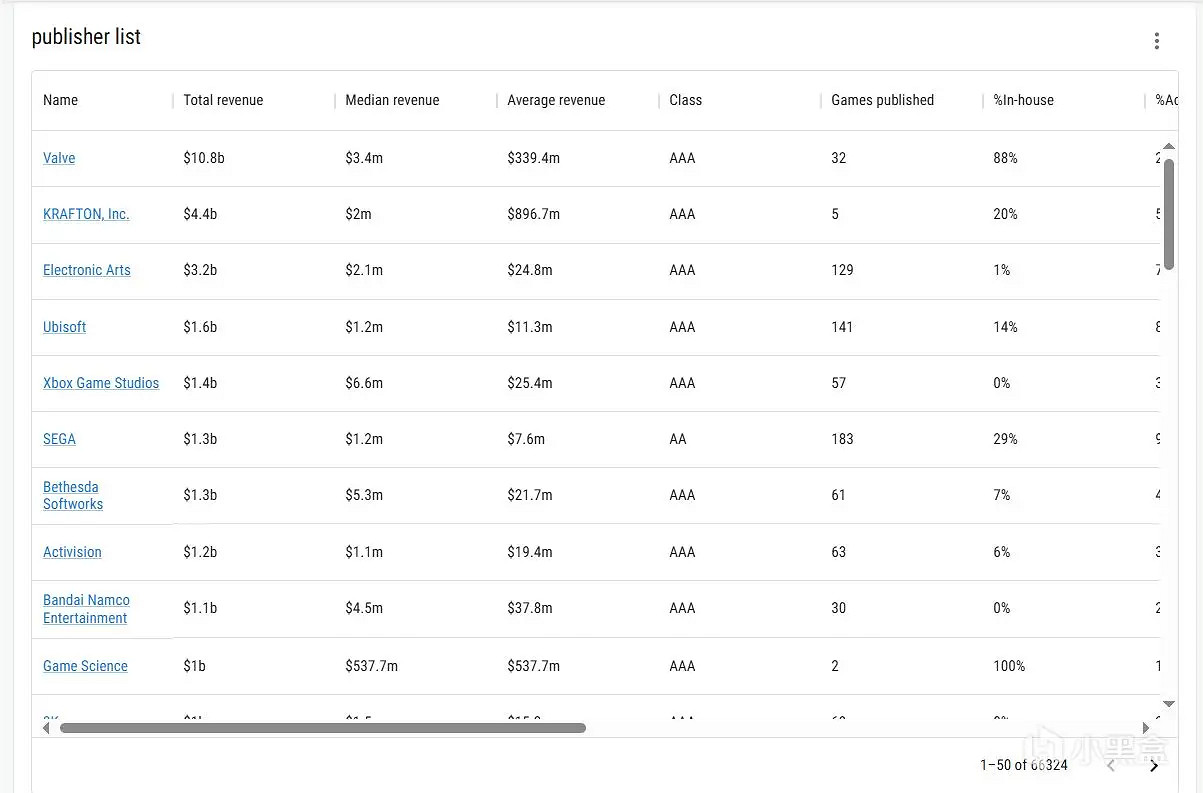Open the Electronic Arts link
Viewport: 1203px width, 793px height.
(87, 270)
